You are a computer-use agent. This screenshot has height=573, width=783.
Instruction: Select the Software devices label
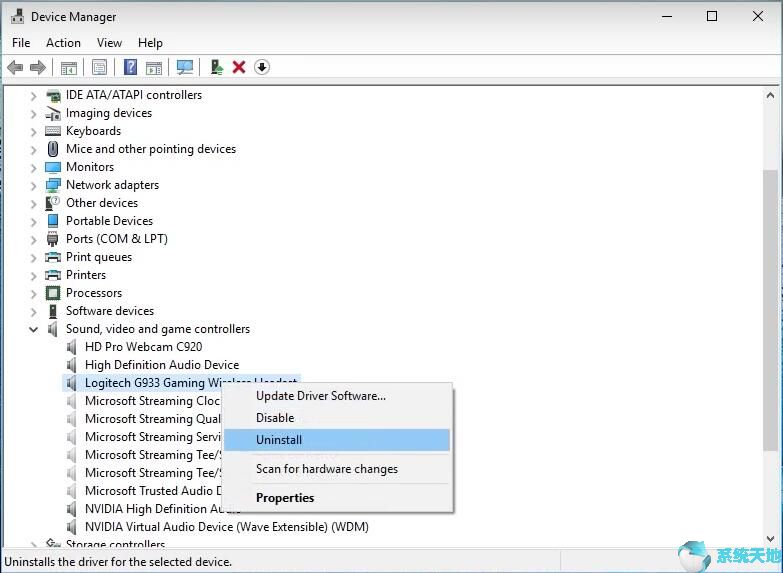click(110, 311)
